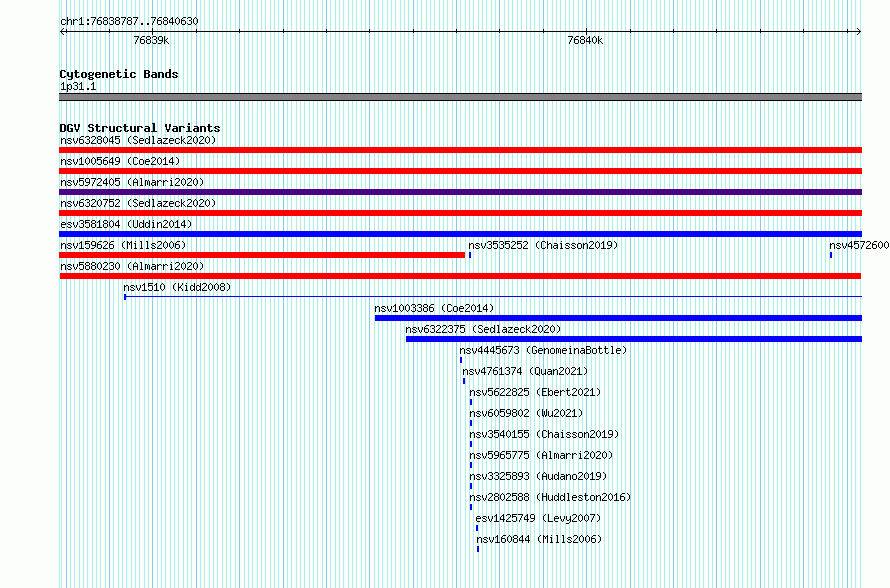This screenshot has width=890, height=588.
Task: Open the nsv5880230 (Almarri2020) label
Action: tap(132, 266)
